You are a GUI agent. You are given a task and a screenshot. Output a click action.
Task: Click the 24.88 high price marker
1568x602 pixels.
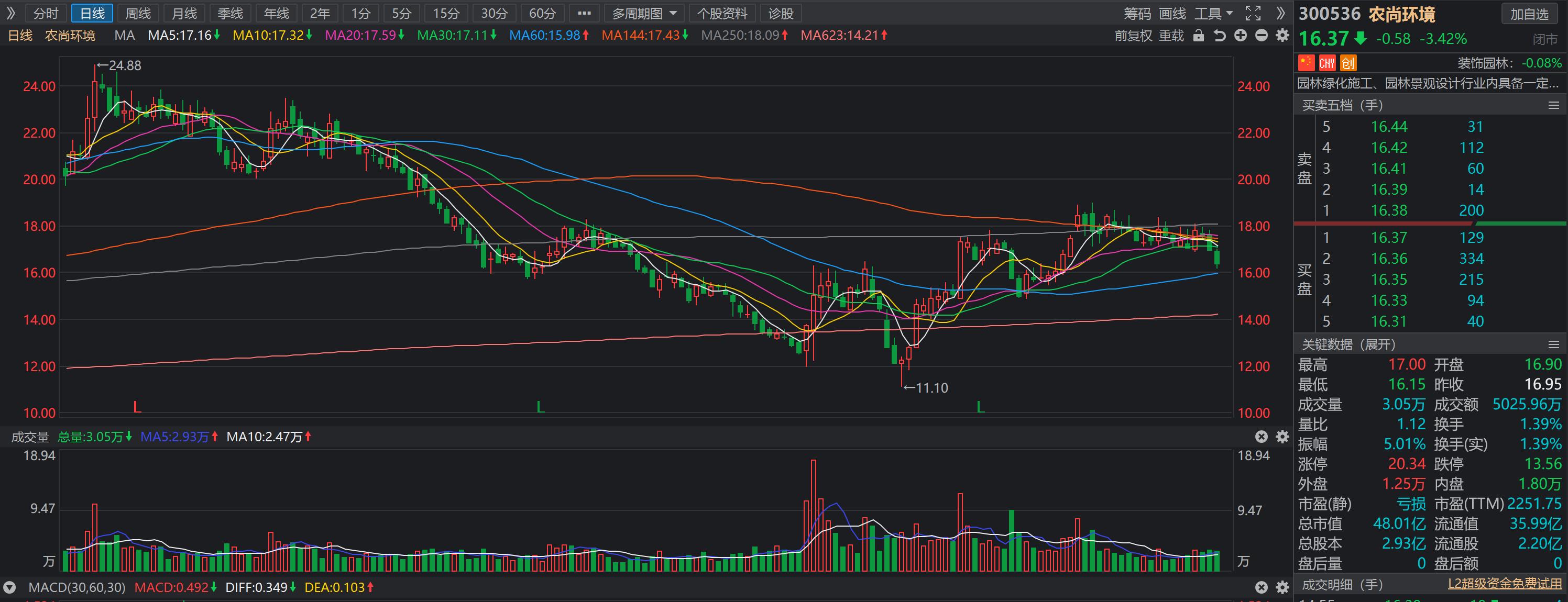point(119,65)
